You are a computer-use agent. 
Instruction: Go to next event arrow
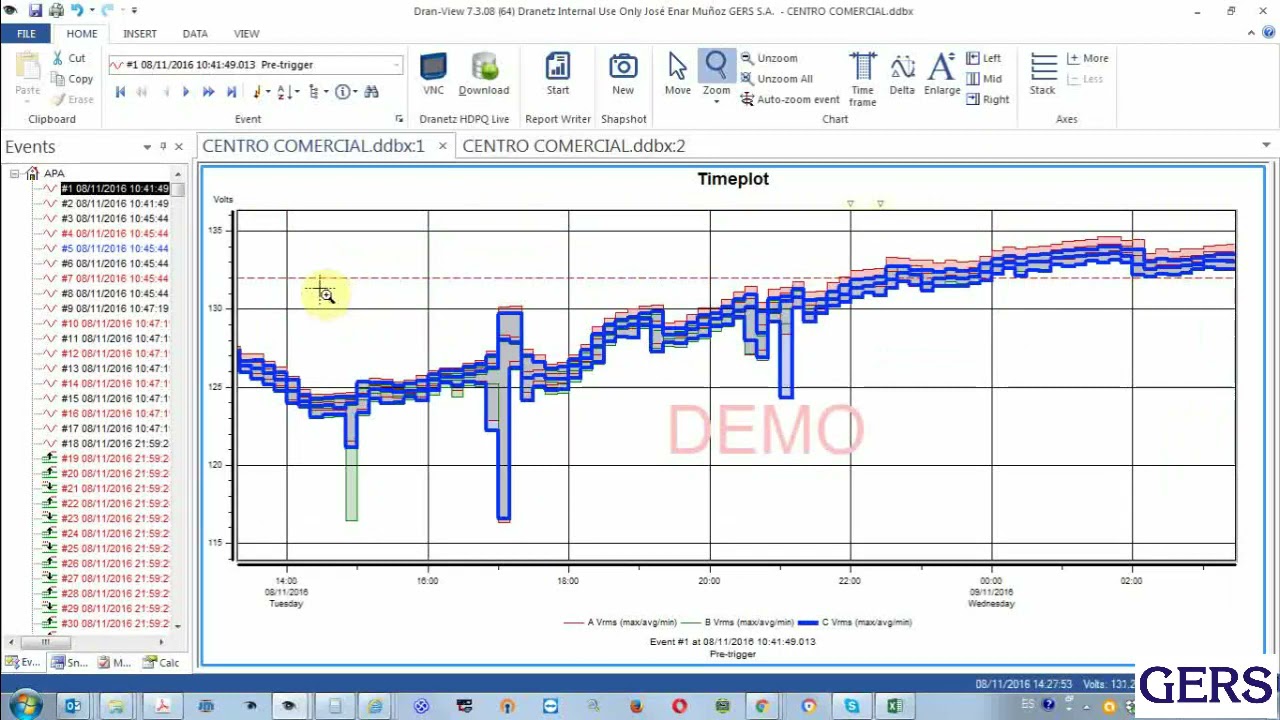(x=185, y=92)
